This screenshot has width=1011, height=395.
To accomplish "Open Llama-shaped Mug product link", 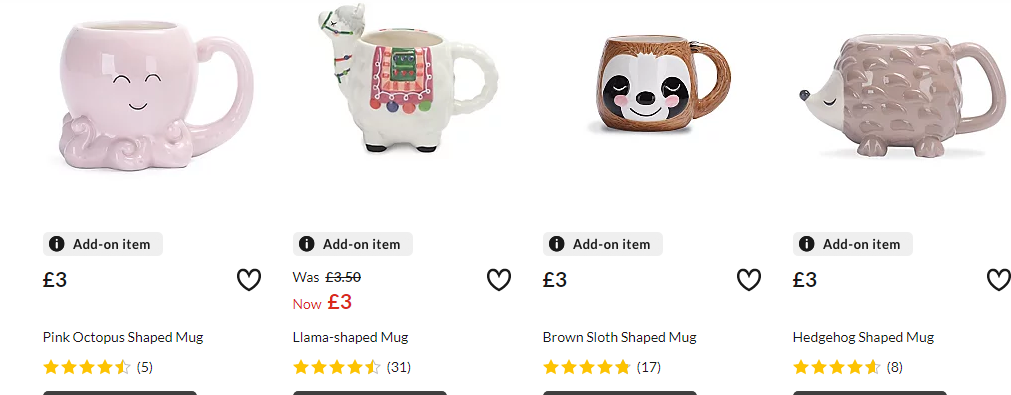I will (350, 337).
